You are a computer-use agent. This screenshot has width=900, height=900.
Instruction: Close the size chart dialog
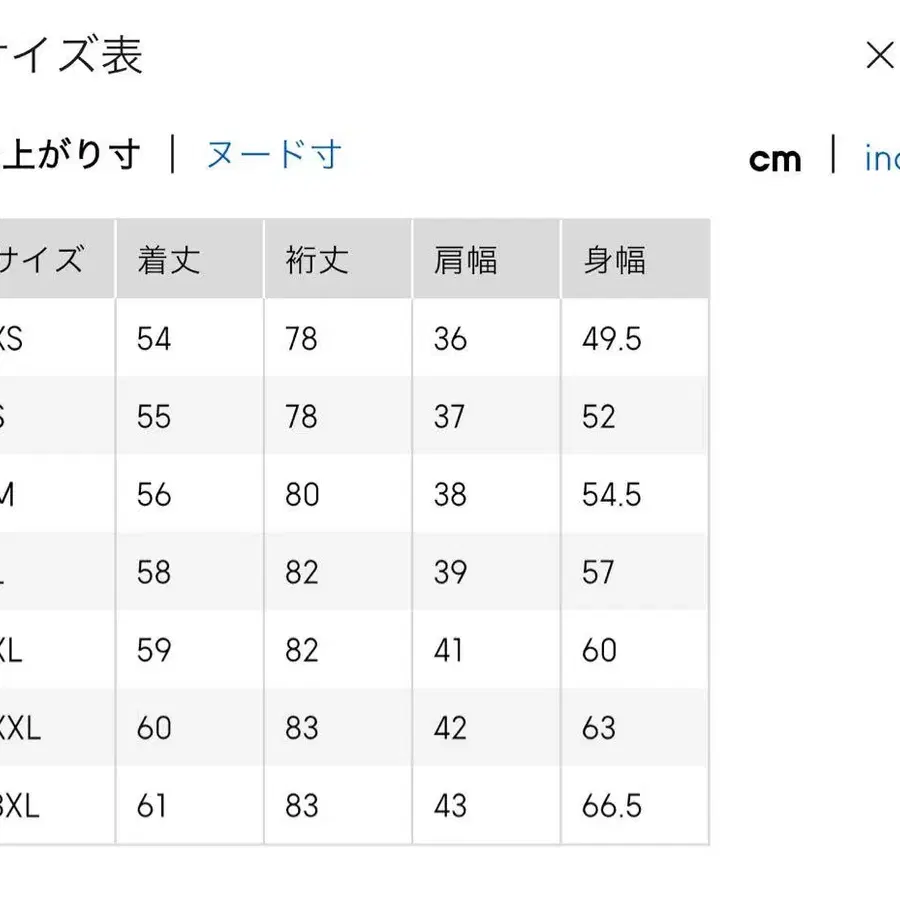[881, 55]
